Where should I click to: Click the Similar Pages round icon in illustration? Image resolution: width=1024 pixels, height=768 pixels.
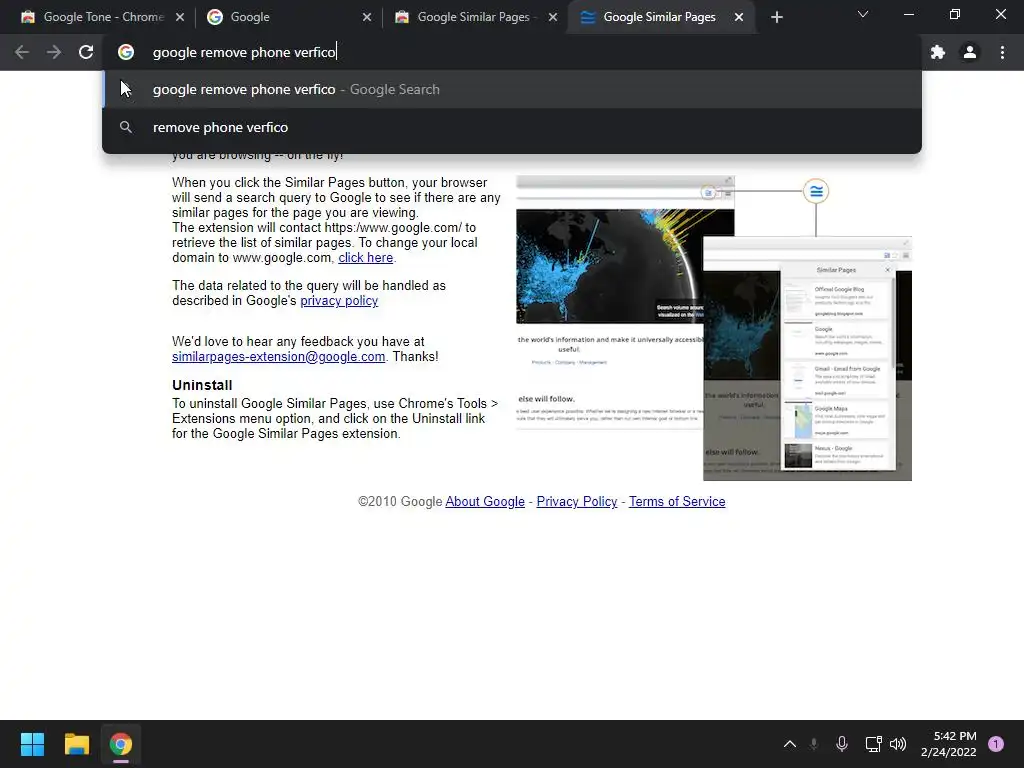click(x=816, y=191)
